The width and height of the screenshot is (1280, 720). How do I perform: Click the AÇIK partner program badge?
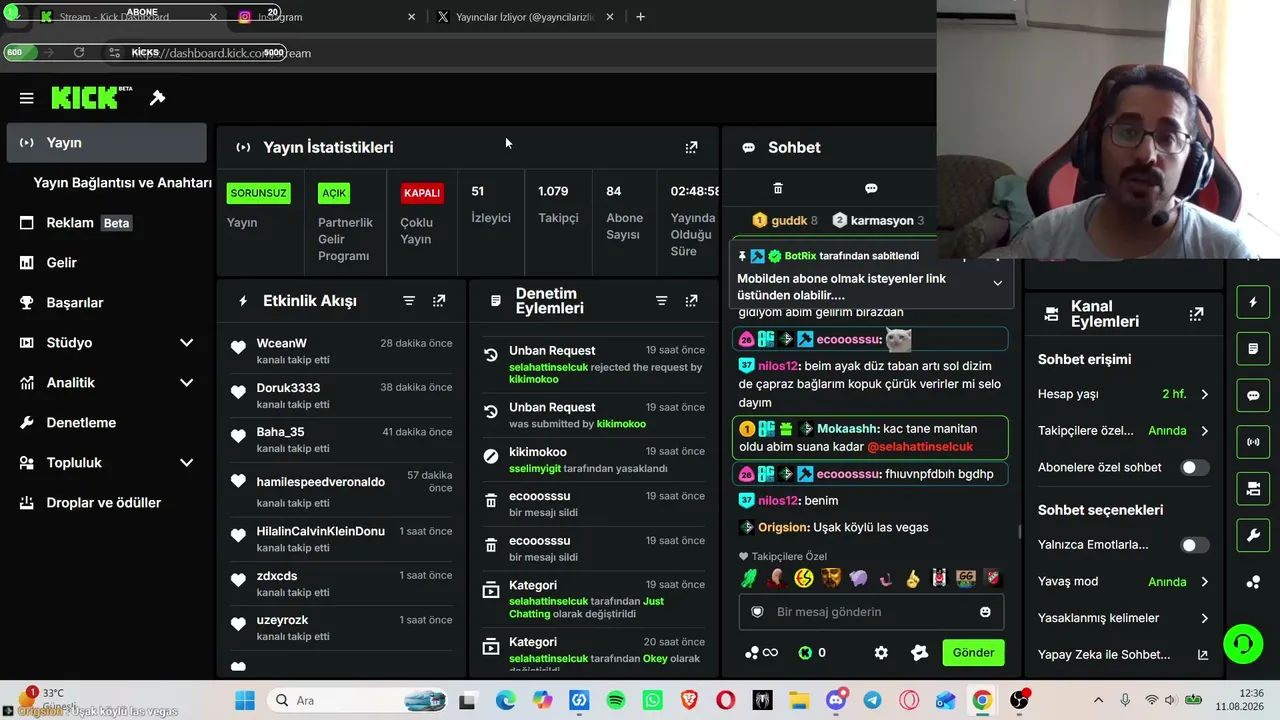point(334,193)
